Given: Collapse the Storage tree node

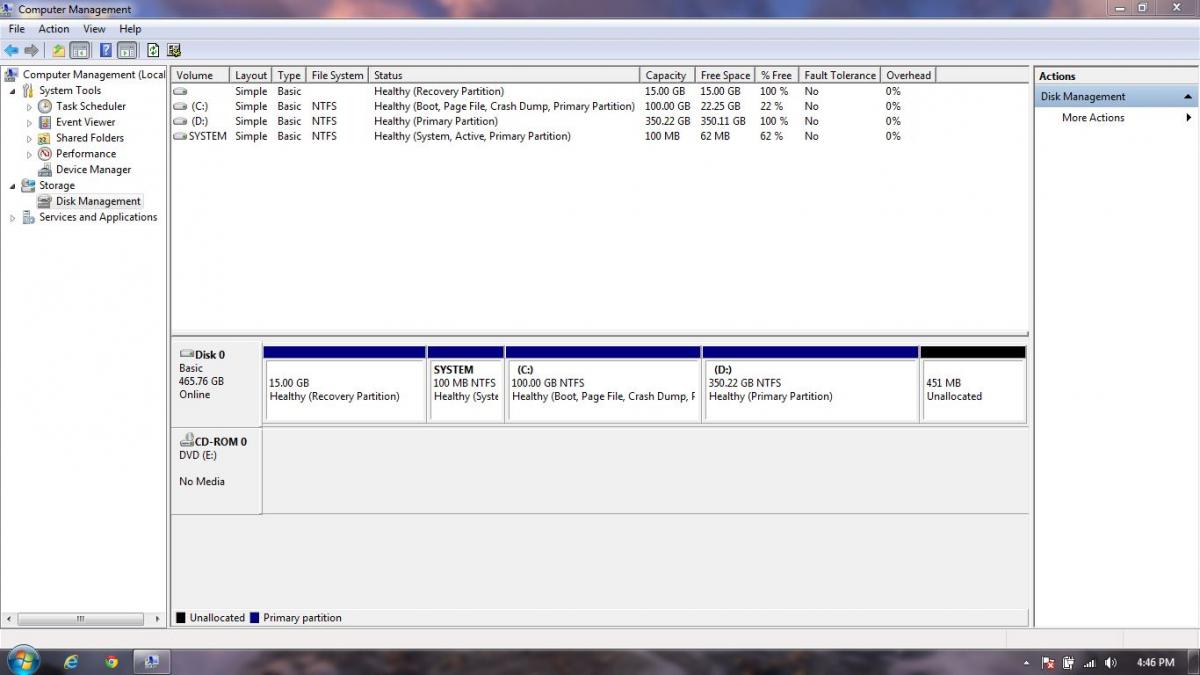Looking at the screenshot, I should click(x=12, y=186).
